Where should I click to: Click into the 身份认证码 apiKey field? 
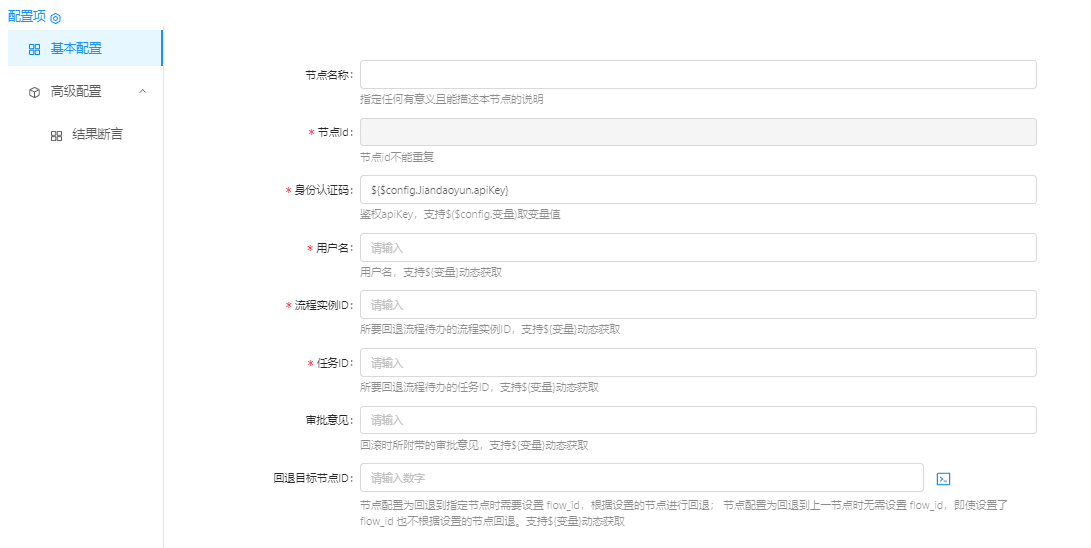click(x=697, y=189)
